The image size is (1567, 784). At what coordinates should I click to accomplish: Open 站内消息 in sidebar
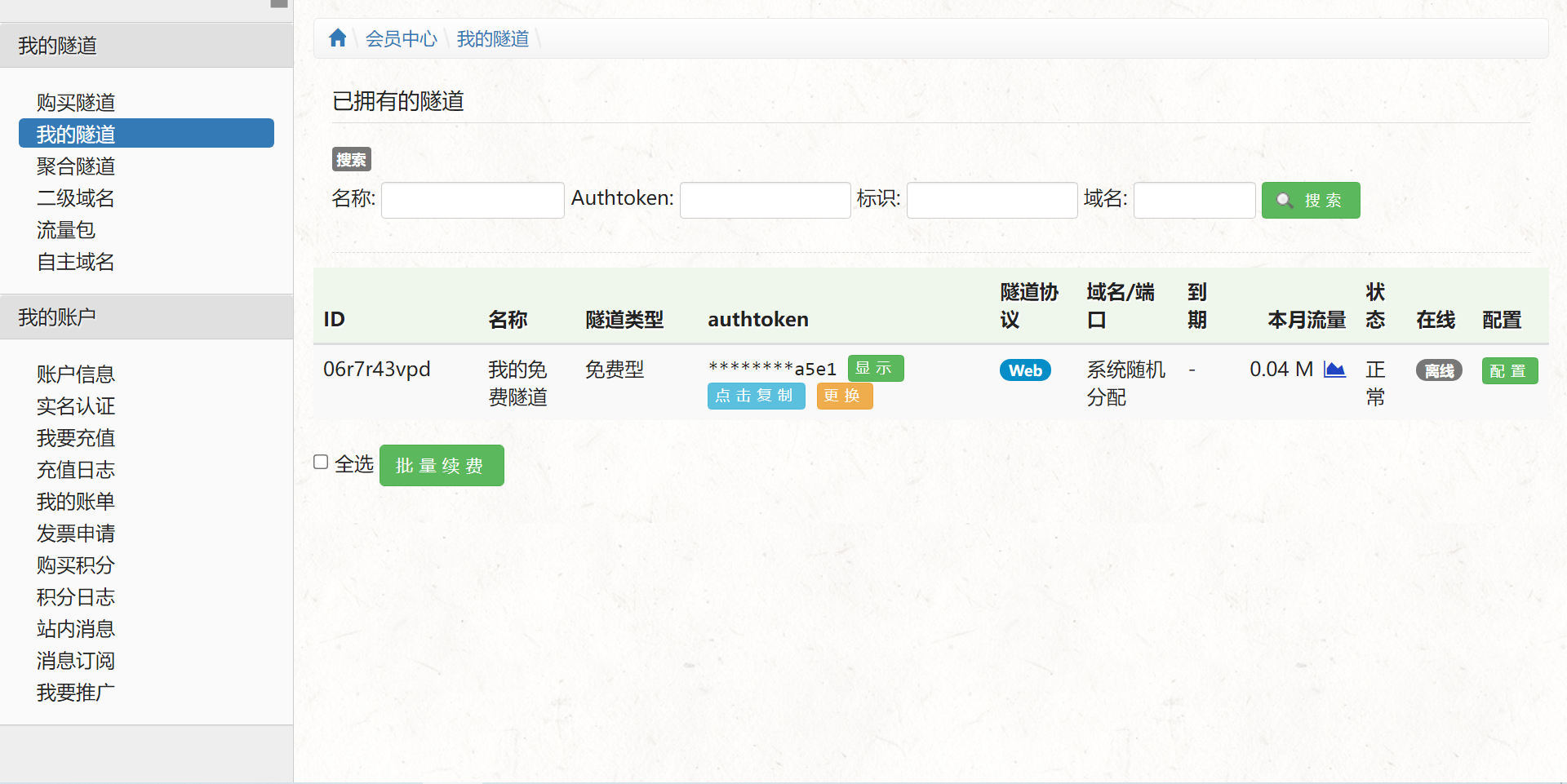point(76,628)
